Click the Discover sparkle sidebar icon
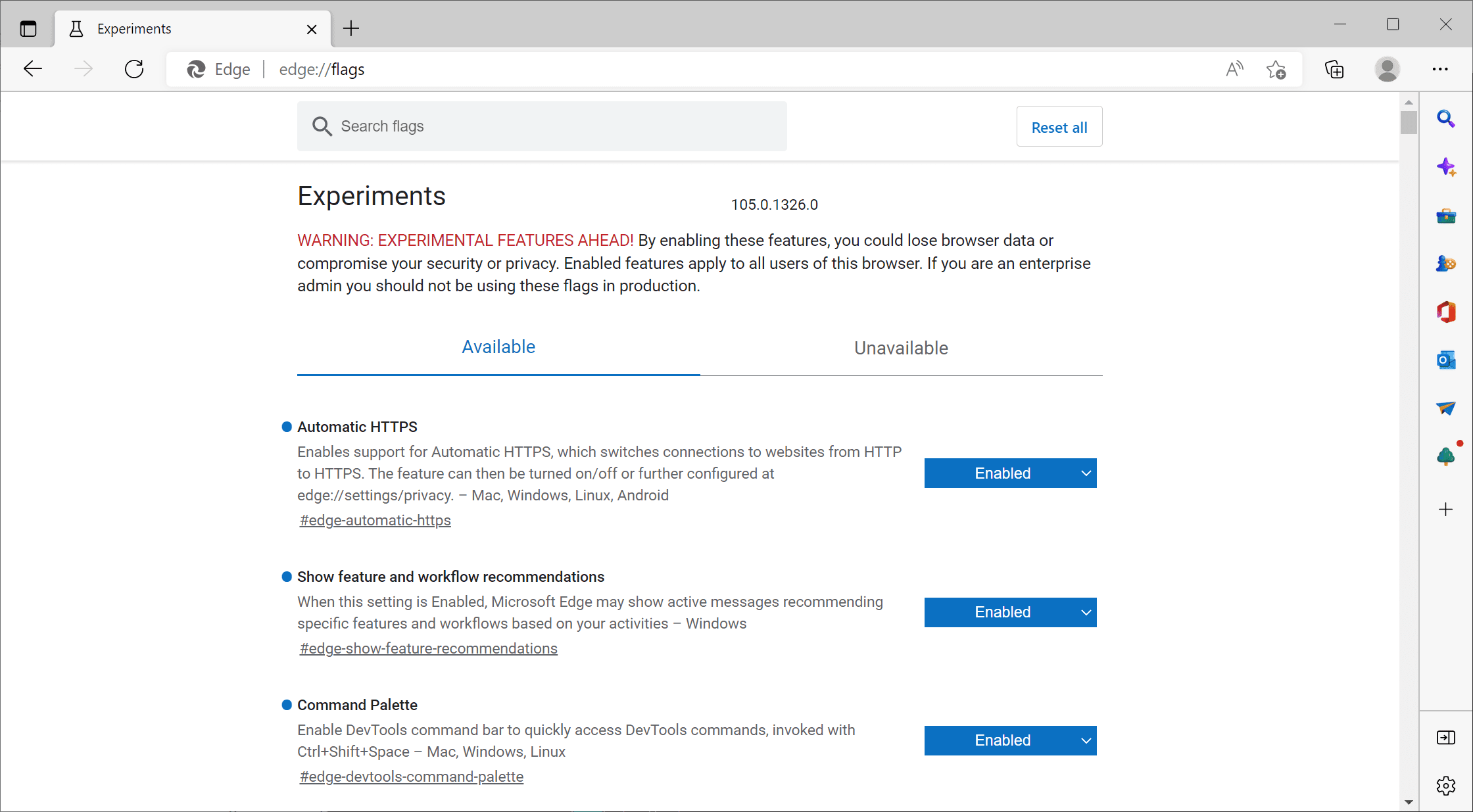 [x=1445, y=167]
